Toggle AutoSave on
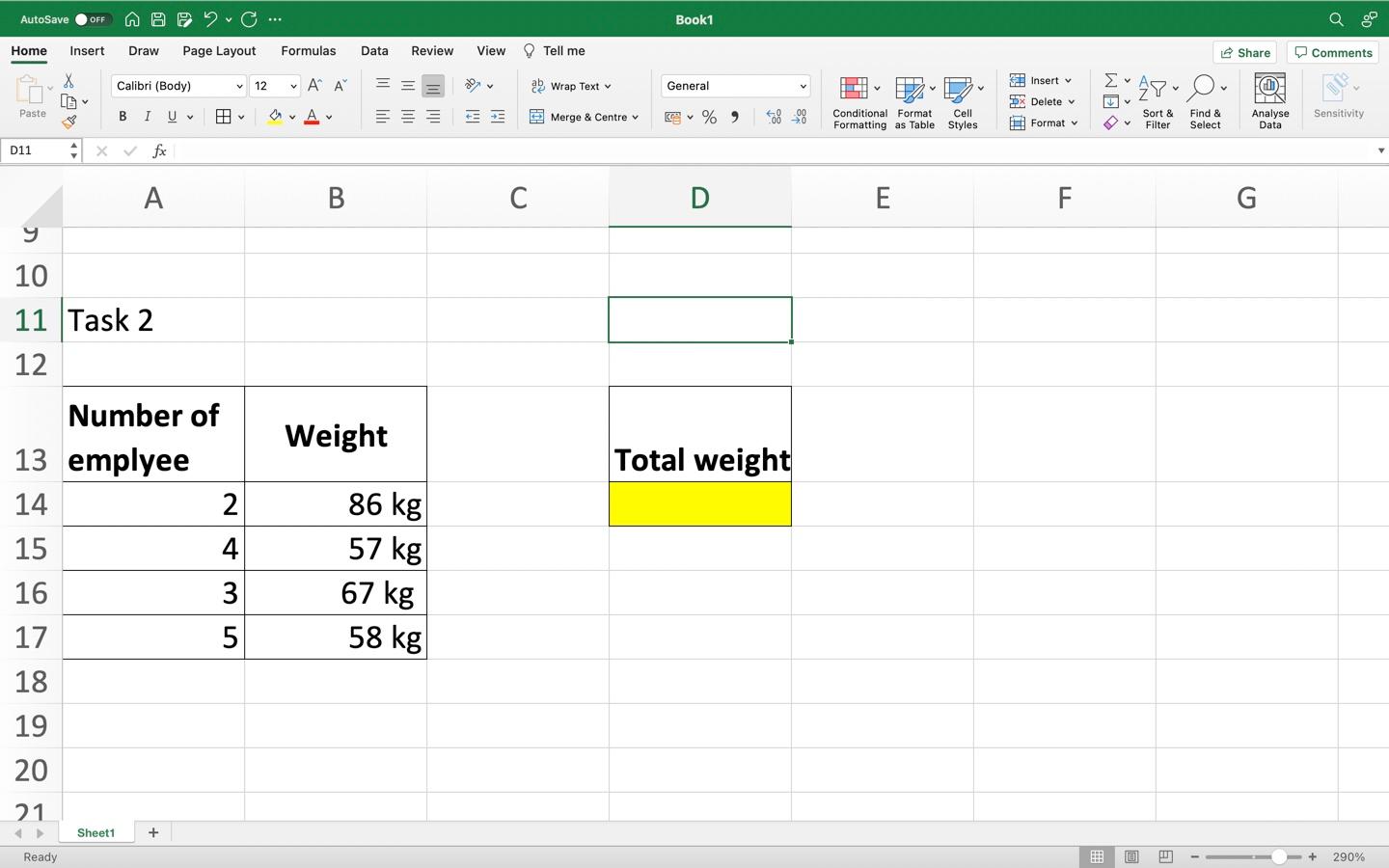 coord(93,18)
